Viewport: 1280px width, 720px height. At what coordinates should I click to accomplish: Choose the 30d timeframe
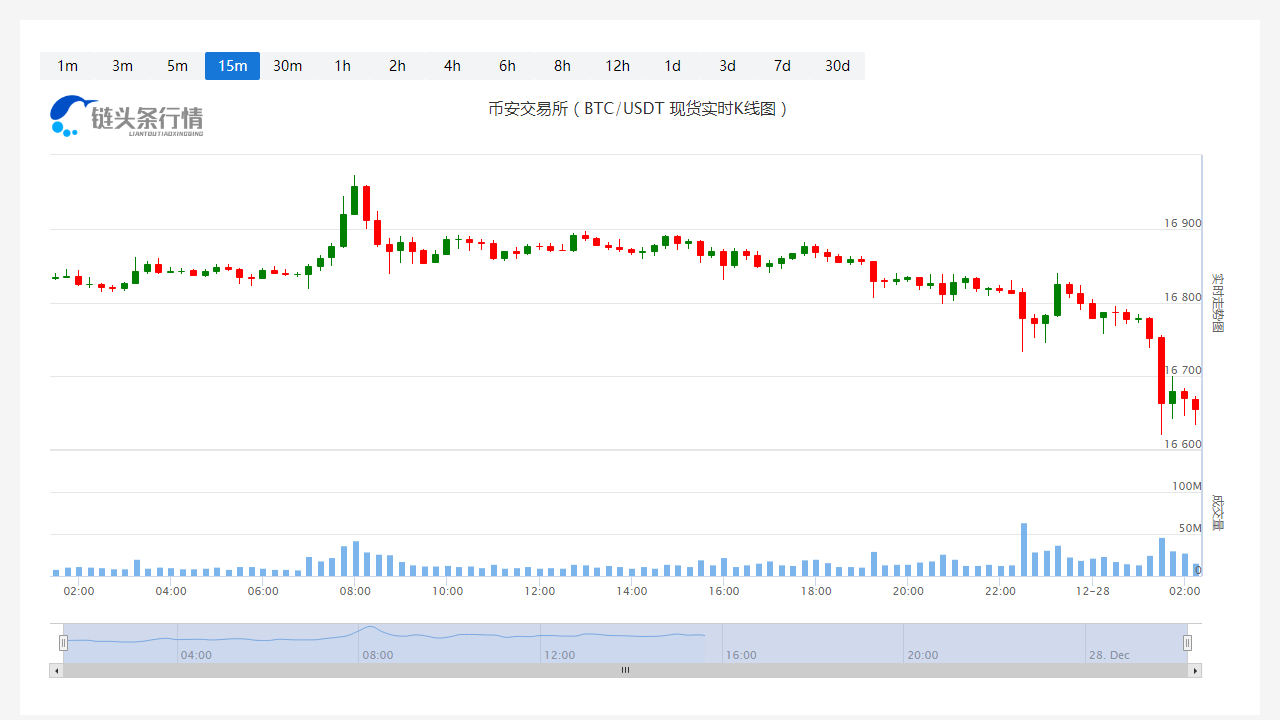point(837,66)
